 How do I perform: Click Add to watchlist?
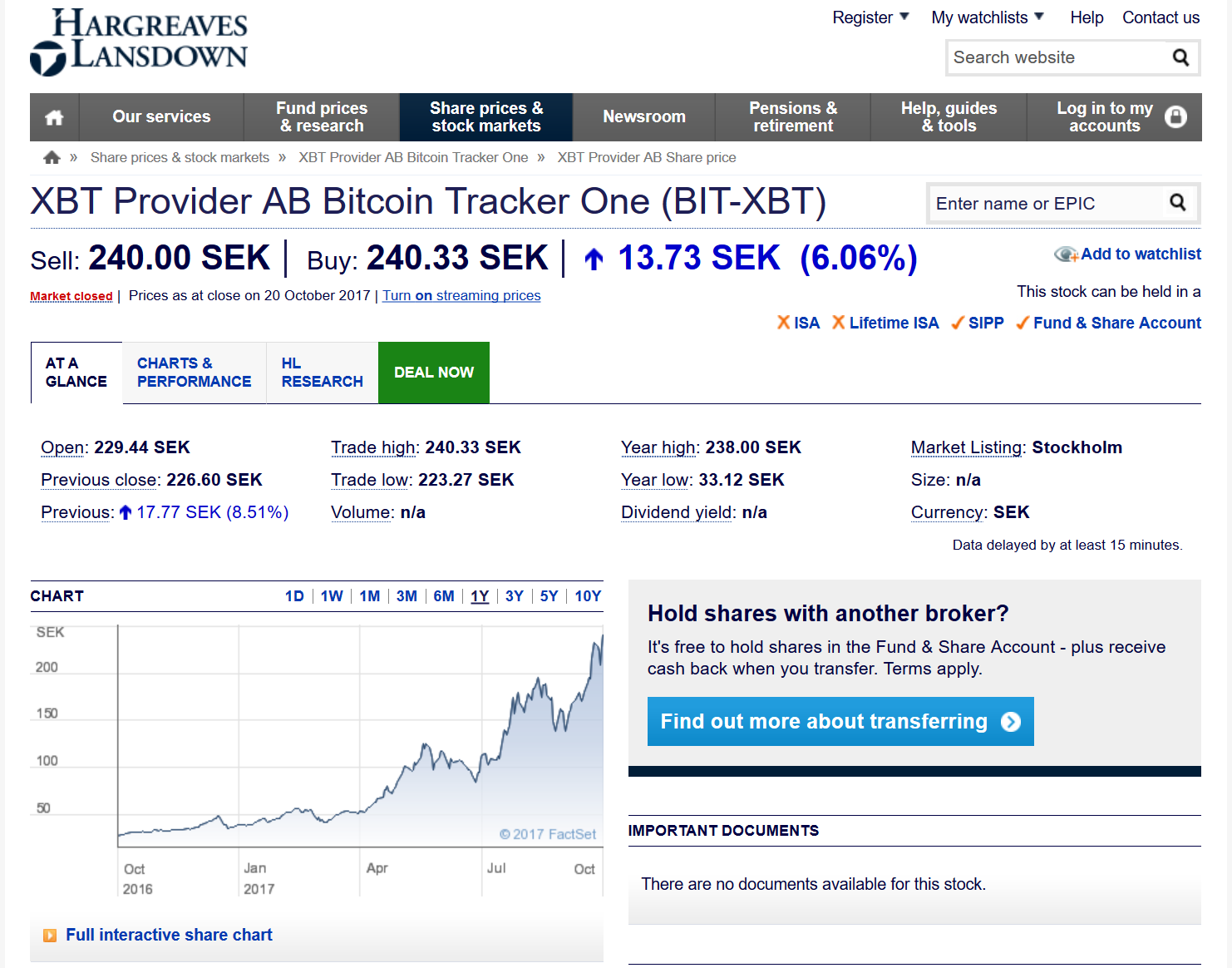click(x=1141, y=254)
